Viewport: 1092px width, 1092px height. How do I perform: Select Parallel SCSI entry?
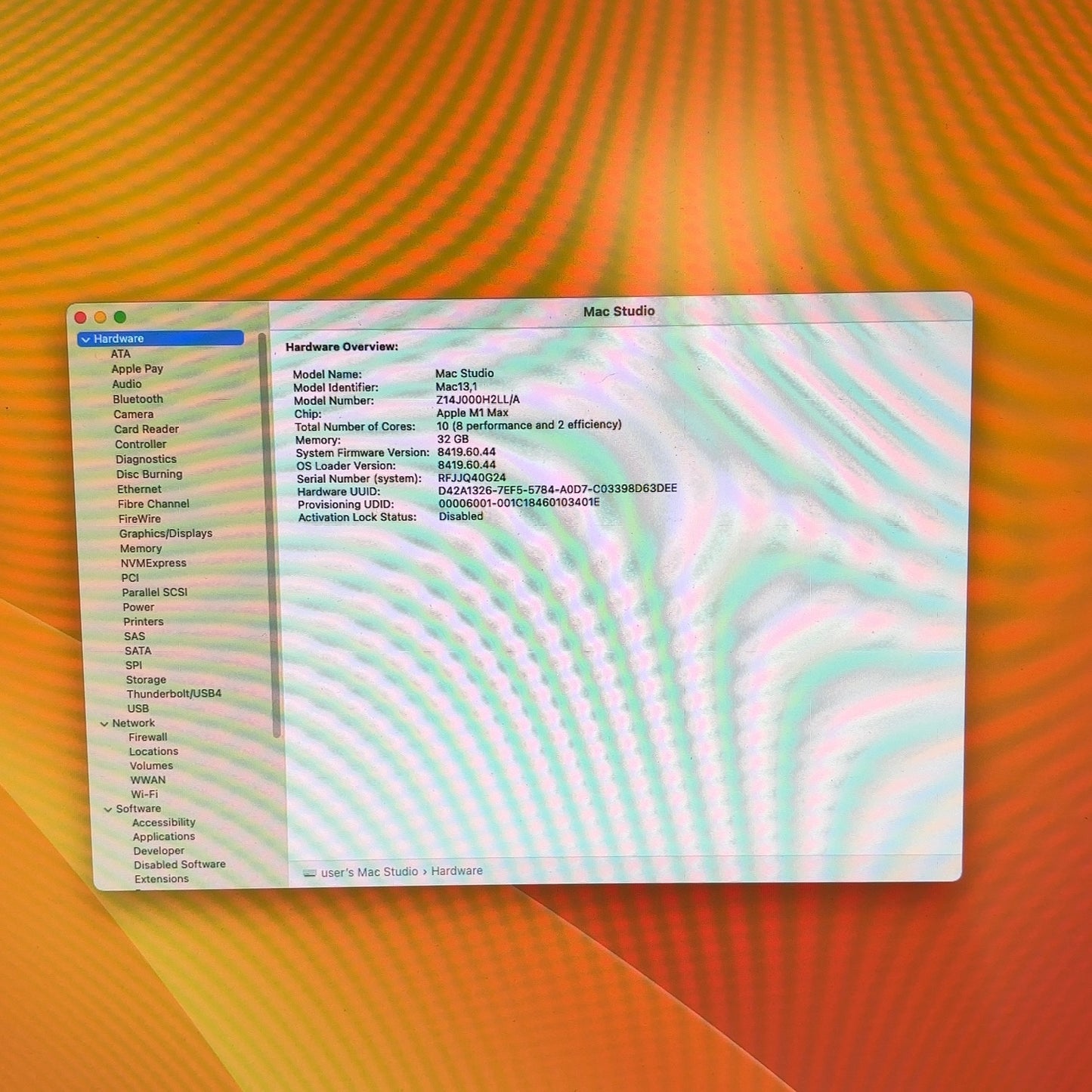tap(155, 592)
